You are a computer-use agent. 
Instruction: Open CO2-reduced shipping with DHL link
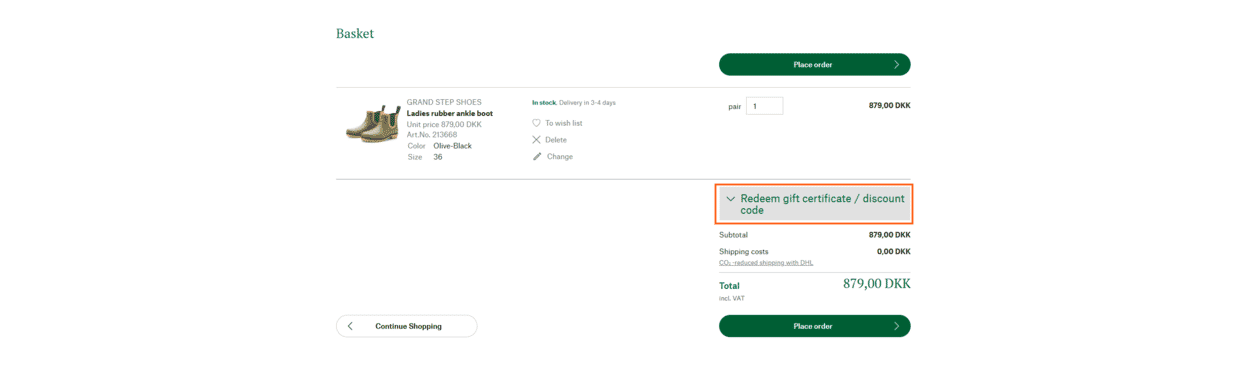pos(766,263)
